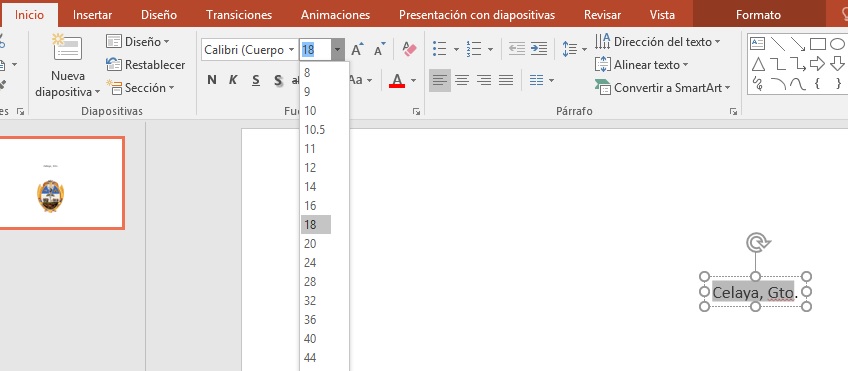Open the Diapositivas-left group dialog launcher

point(21,111)
